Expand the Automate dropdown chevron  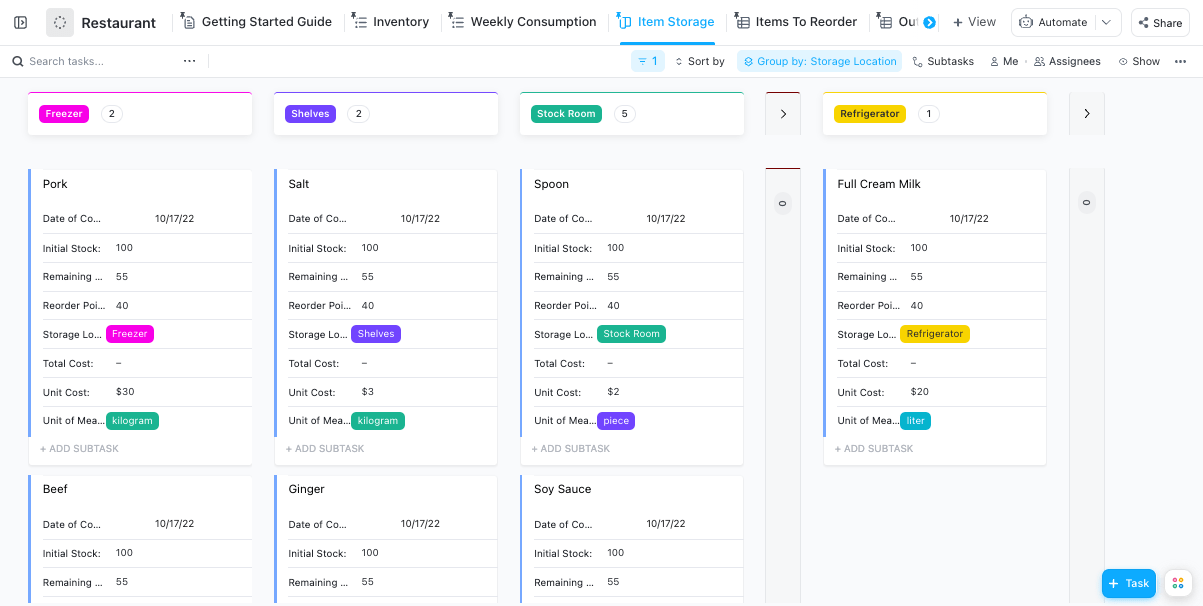[1106, 22]
